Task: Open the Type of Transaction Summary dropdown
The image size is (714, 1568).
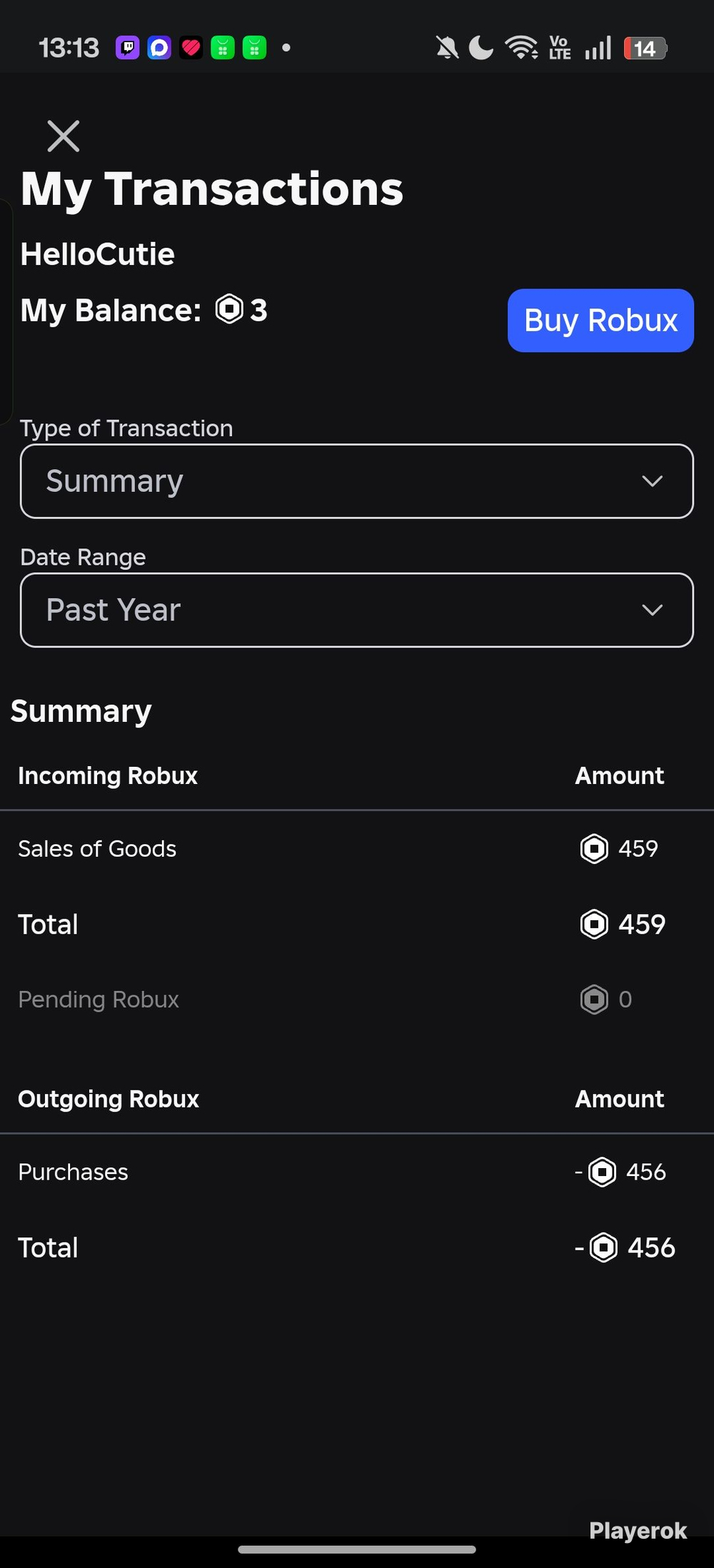Action: [x=357, y=481]
